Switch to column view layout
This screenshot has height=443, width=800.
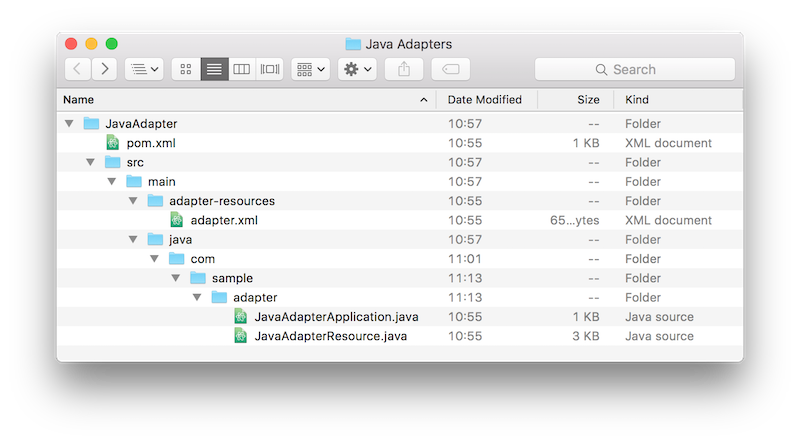(x=242, y=69)
